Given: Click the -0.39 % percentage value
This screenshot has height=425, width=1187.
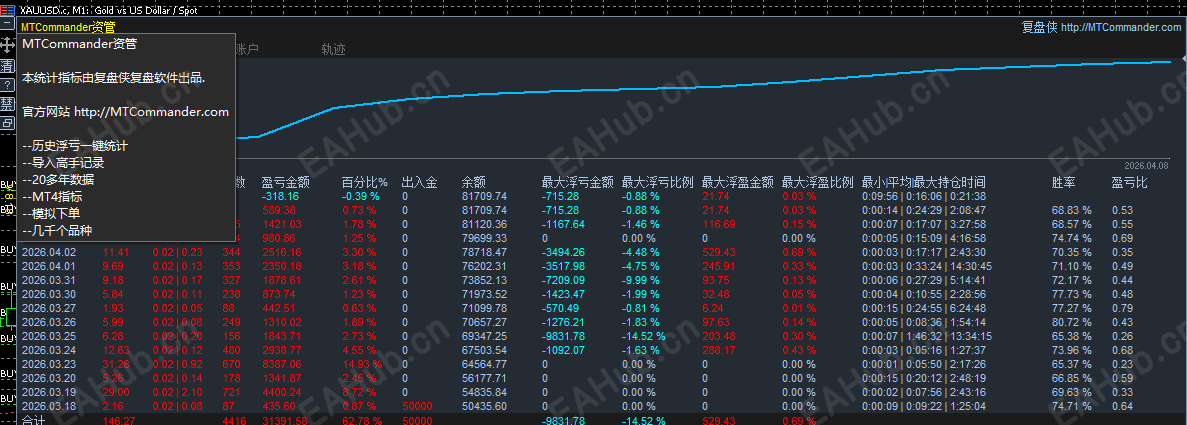Looking at the screenshot, I should (x=360, y=195).
